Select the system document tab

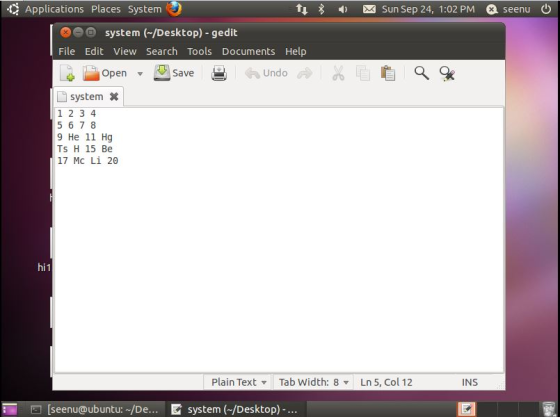coord(86,97)
